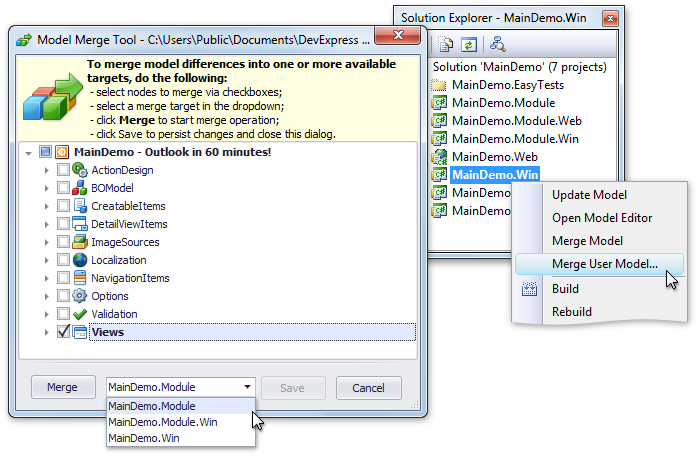Click the Save button
The height and width of the screenshot is (456, 700).
(x=293, y=388)
